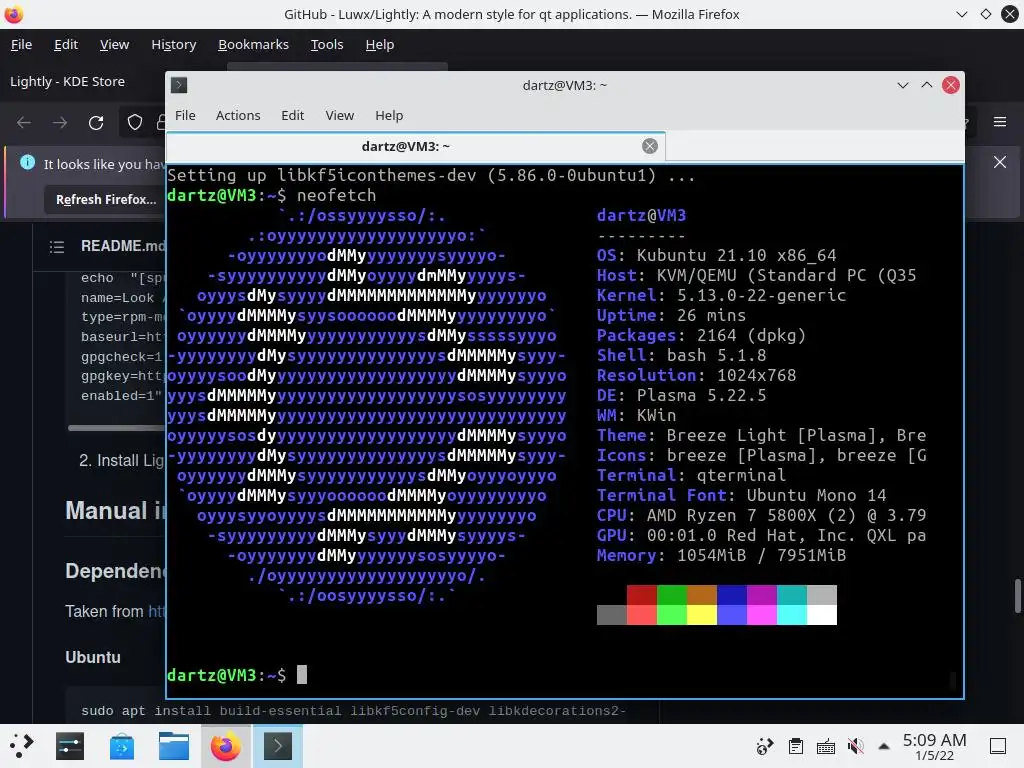Open Firefox hamburger application menu
This screenshot has height=768, width=1024.
pyautogui.click(x=999, y=122)
